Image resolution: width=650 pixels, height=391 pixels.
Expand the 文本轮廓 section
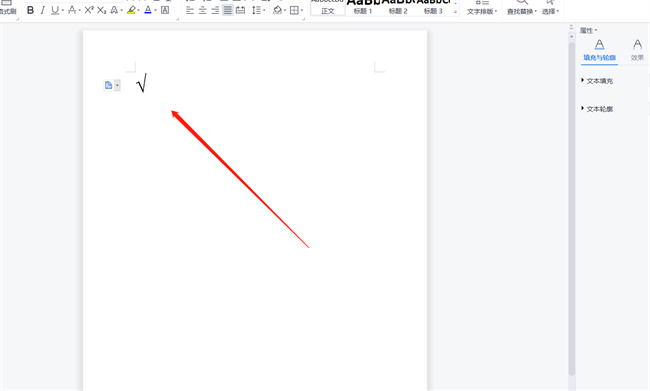coord(597,109)
